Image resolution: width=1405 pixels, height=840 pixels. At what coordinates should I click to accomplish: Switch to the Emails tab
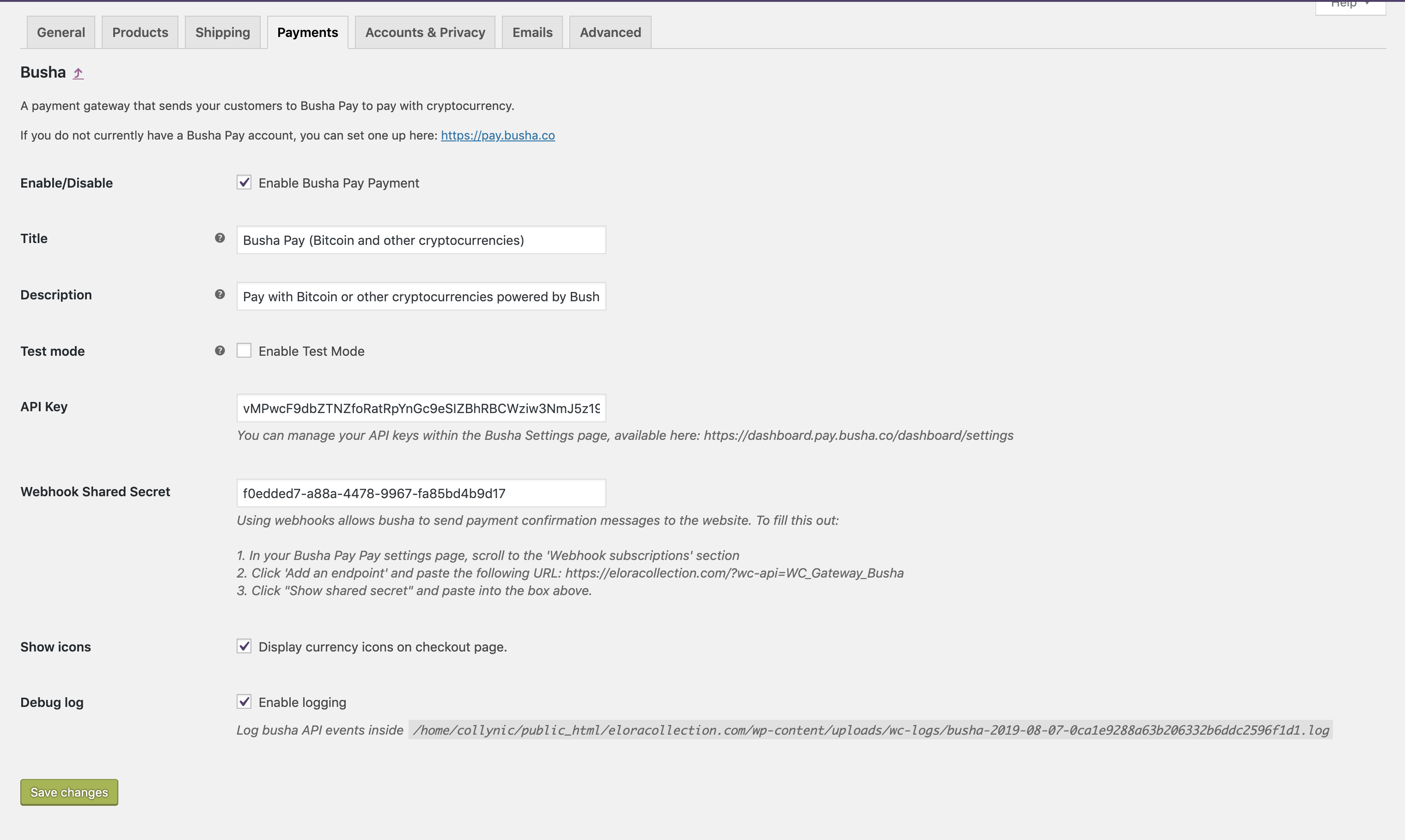[532, 32]
